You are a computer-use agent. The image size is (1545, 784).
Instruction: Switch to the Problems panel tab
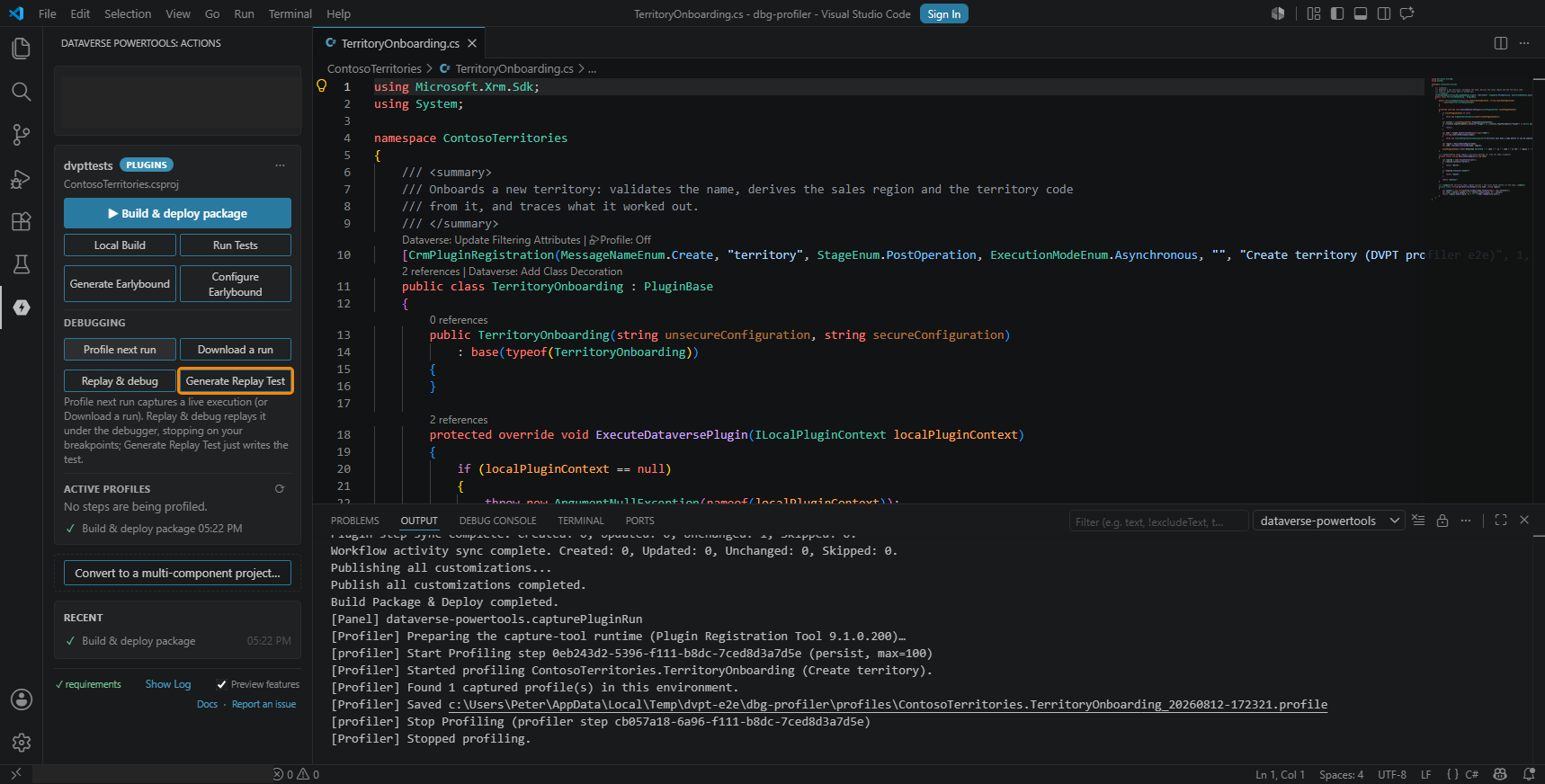point(355,521)
